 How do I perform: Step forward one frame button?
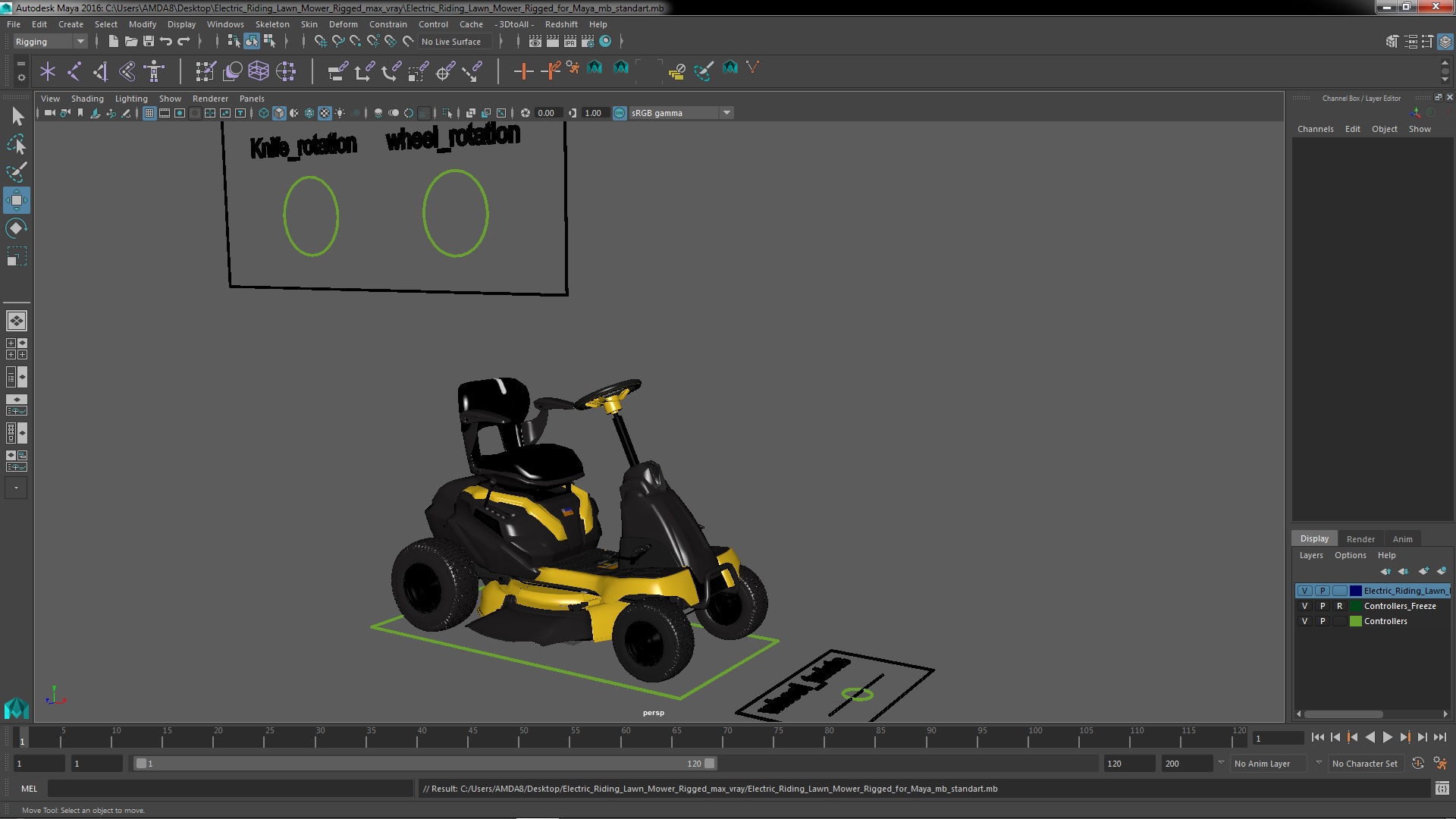tap(1423, 737)
